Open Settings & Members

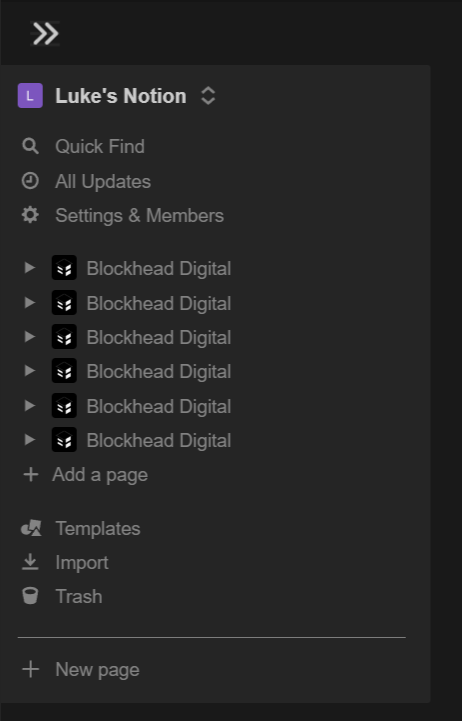click(x=140, y=216)
